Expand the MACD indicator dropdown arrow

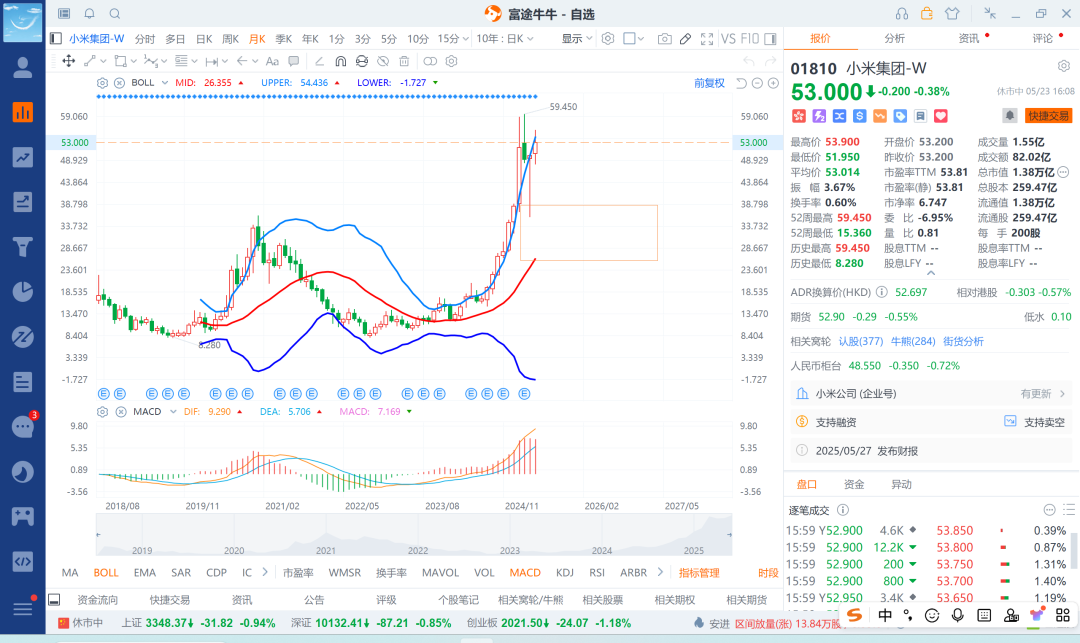point(173,412)
